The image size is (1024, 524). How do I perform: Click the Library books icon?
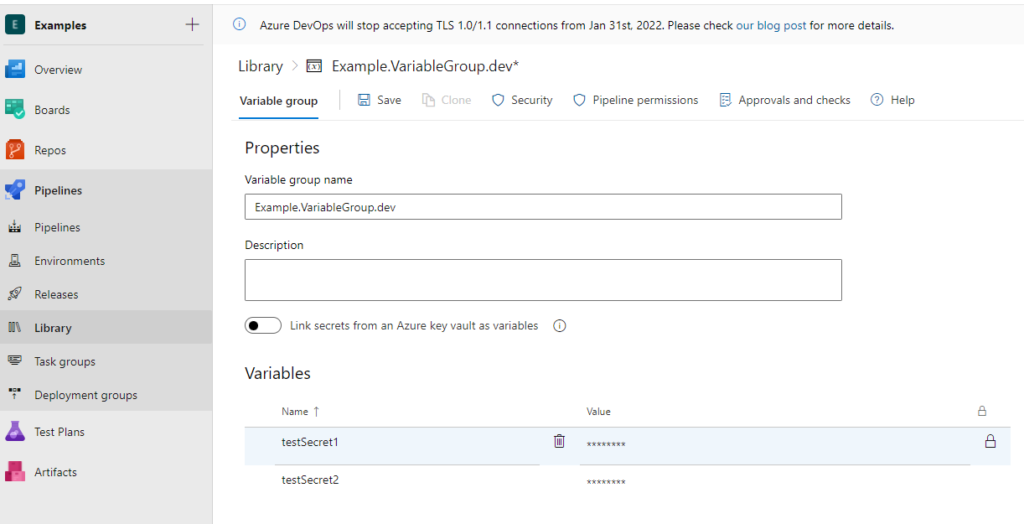click(x=14, y=327)
